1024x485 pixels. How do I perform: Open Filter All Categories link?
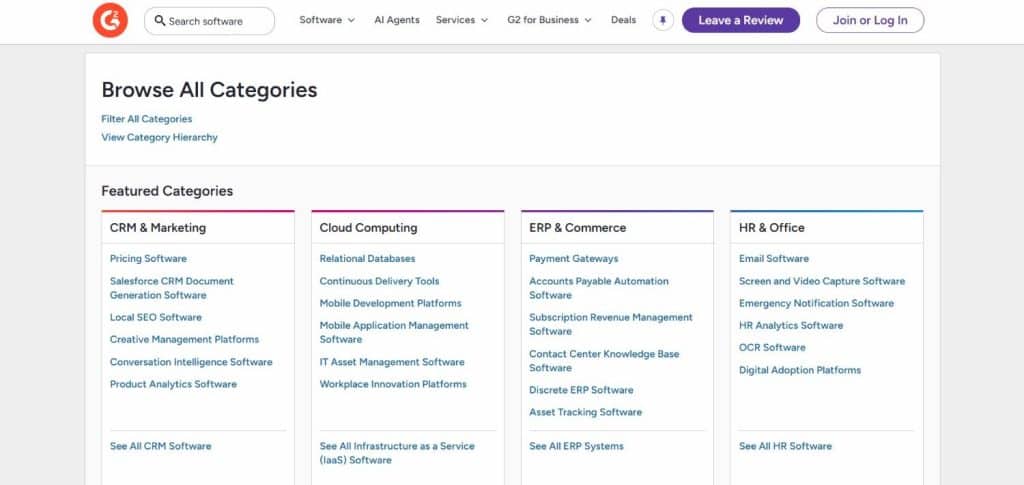(147, 119)
